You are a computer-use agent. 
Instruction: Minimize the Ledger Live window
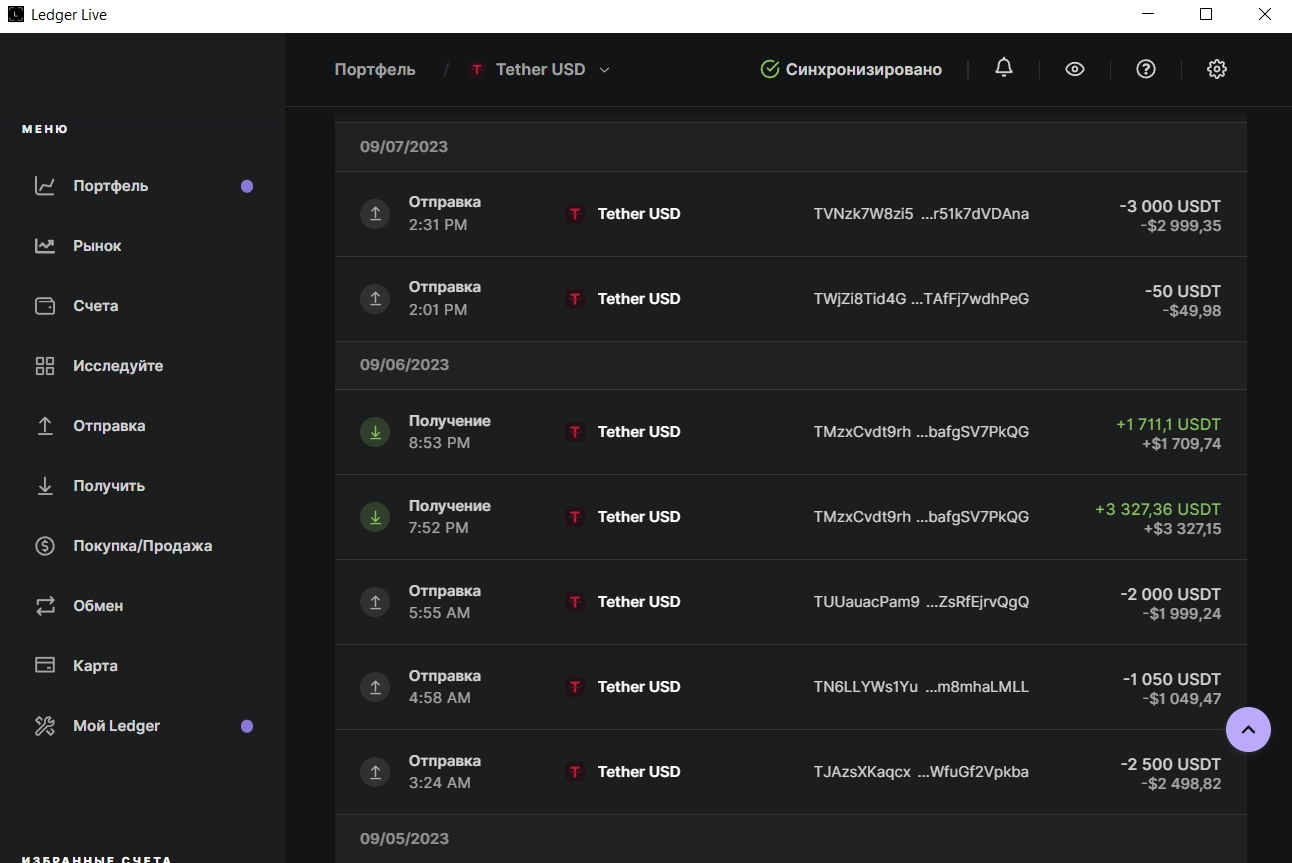[x=1148, y=15]
